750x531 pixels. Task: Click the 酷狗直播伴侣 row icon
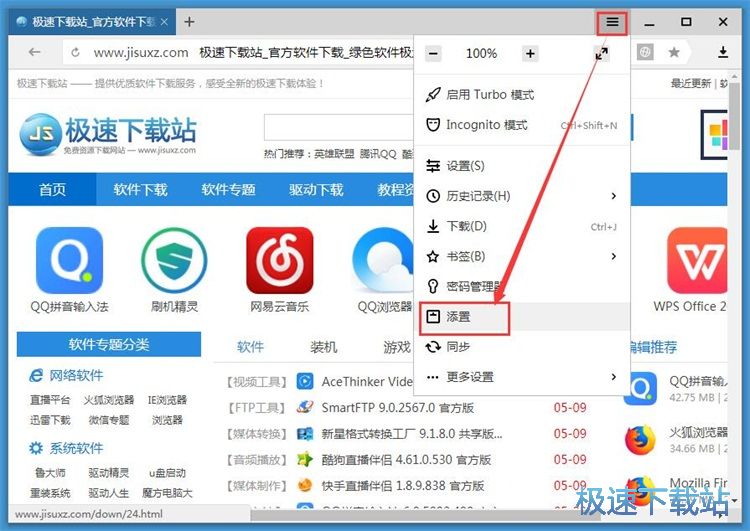(x=305, y=459)
